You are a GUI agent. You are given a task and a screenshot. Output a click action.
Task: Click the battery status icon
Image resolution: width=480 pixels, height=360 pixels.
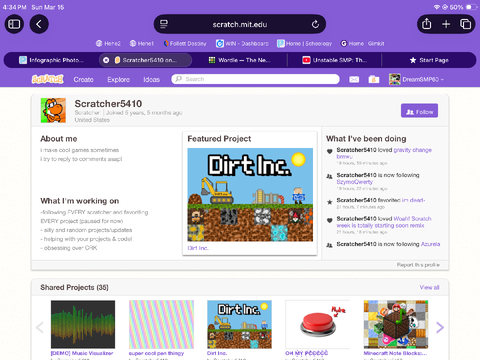coord(471,7)
